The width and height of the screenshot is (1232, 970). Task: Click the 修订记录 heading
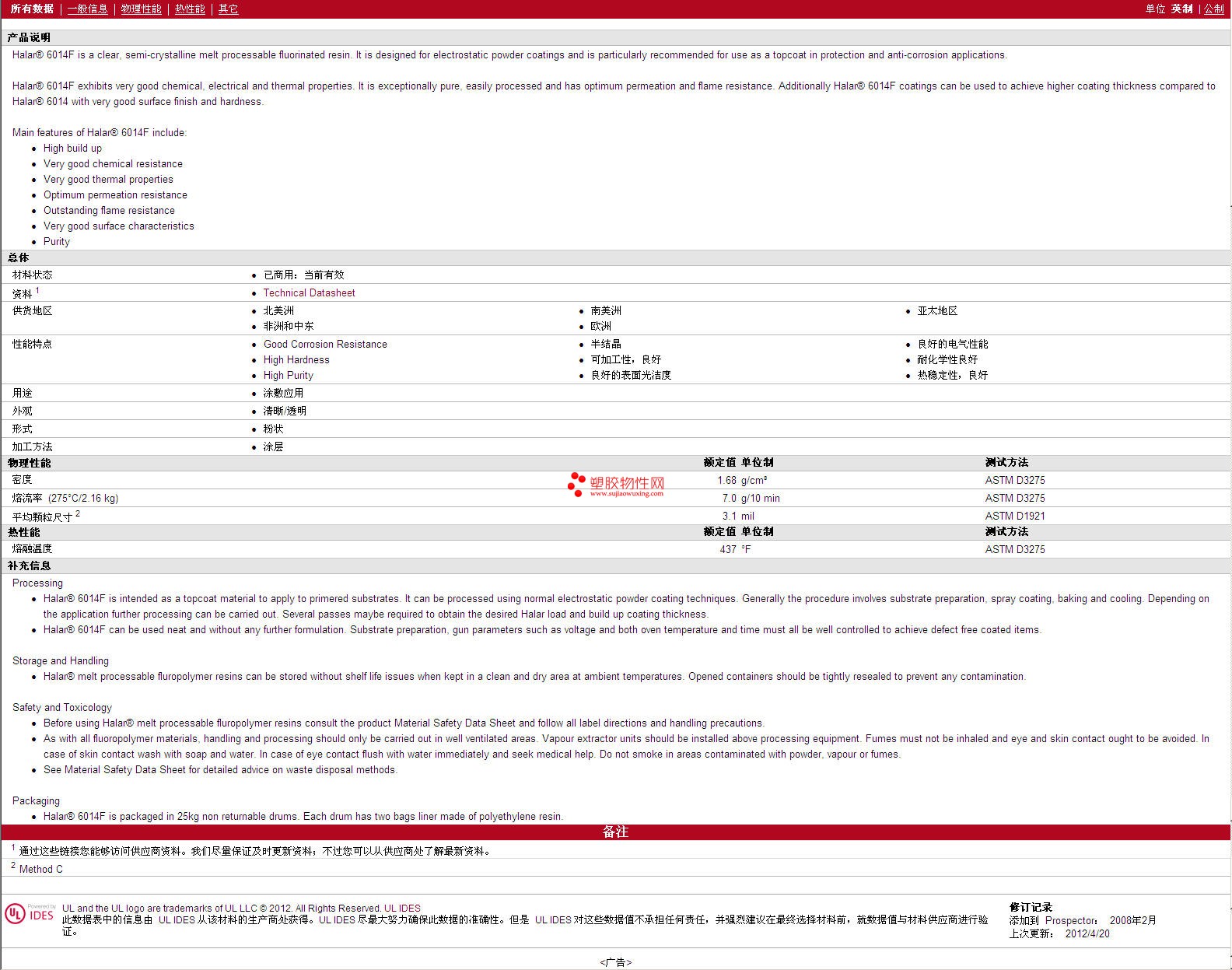(1031, 908)
